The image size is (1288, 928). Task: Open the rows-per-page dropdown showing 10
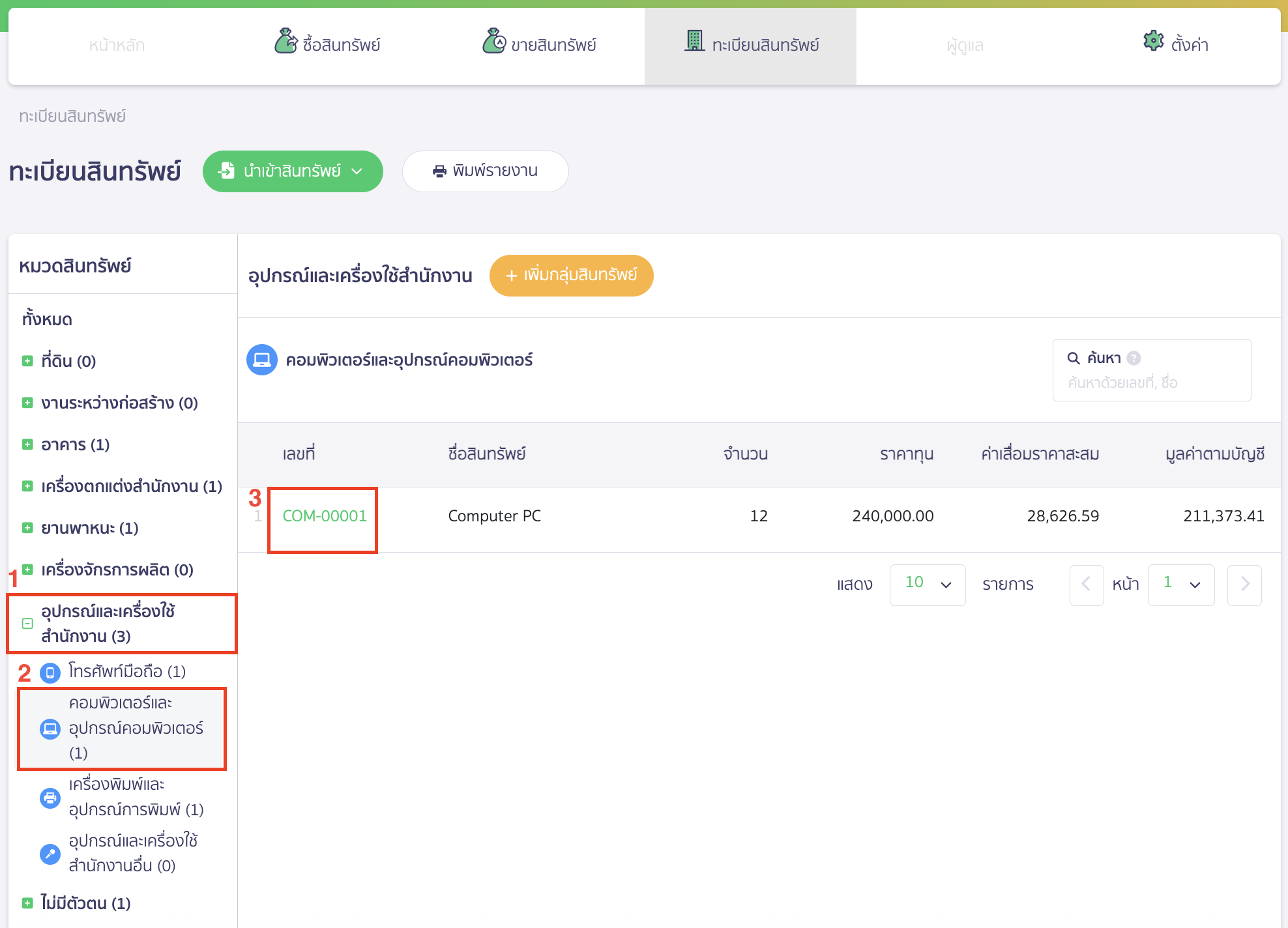[927, 585]
